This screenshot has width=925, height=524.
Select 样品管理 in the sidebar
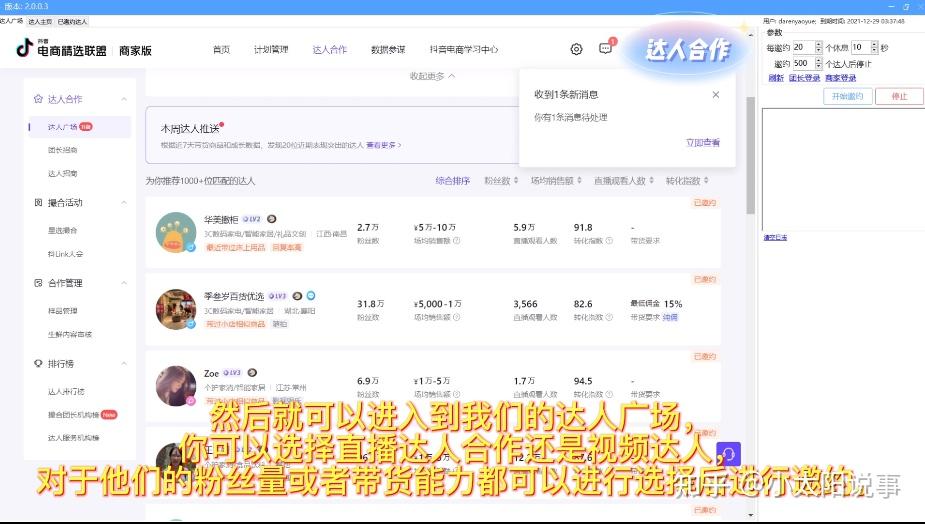63,310
